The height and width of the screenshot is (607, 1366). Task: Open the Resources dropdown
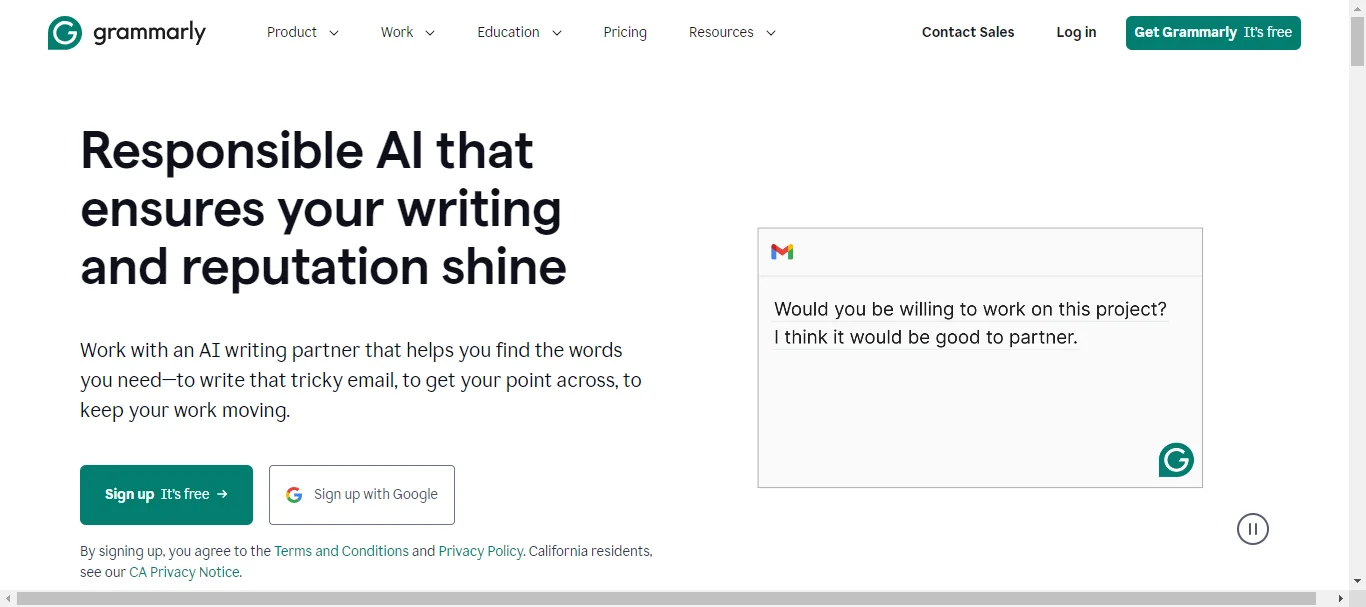pyautogui.click(x=731, y=32)
